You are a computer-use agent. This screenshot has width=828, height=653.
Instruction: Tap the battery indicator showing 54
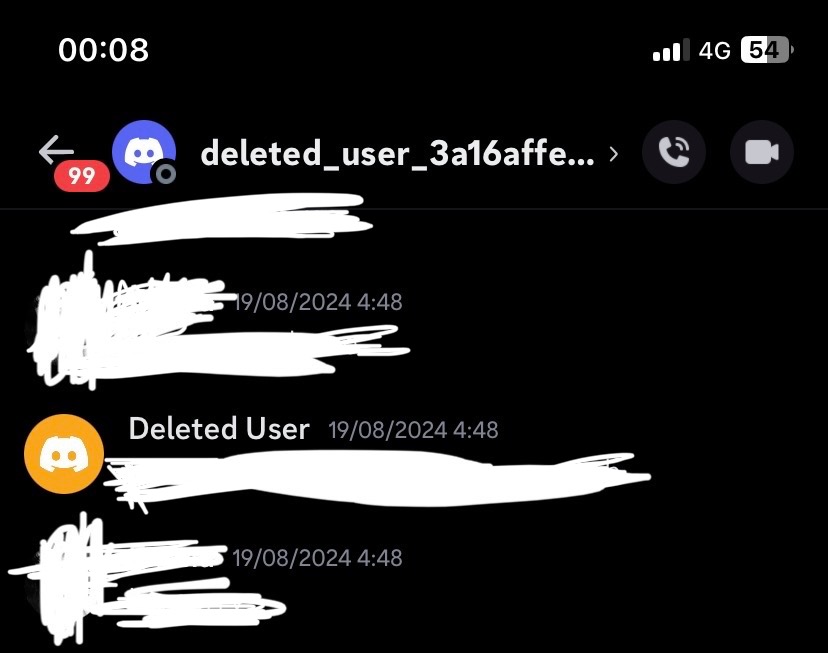[x=767, y=50]
